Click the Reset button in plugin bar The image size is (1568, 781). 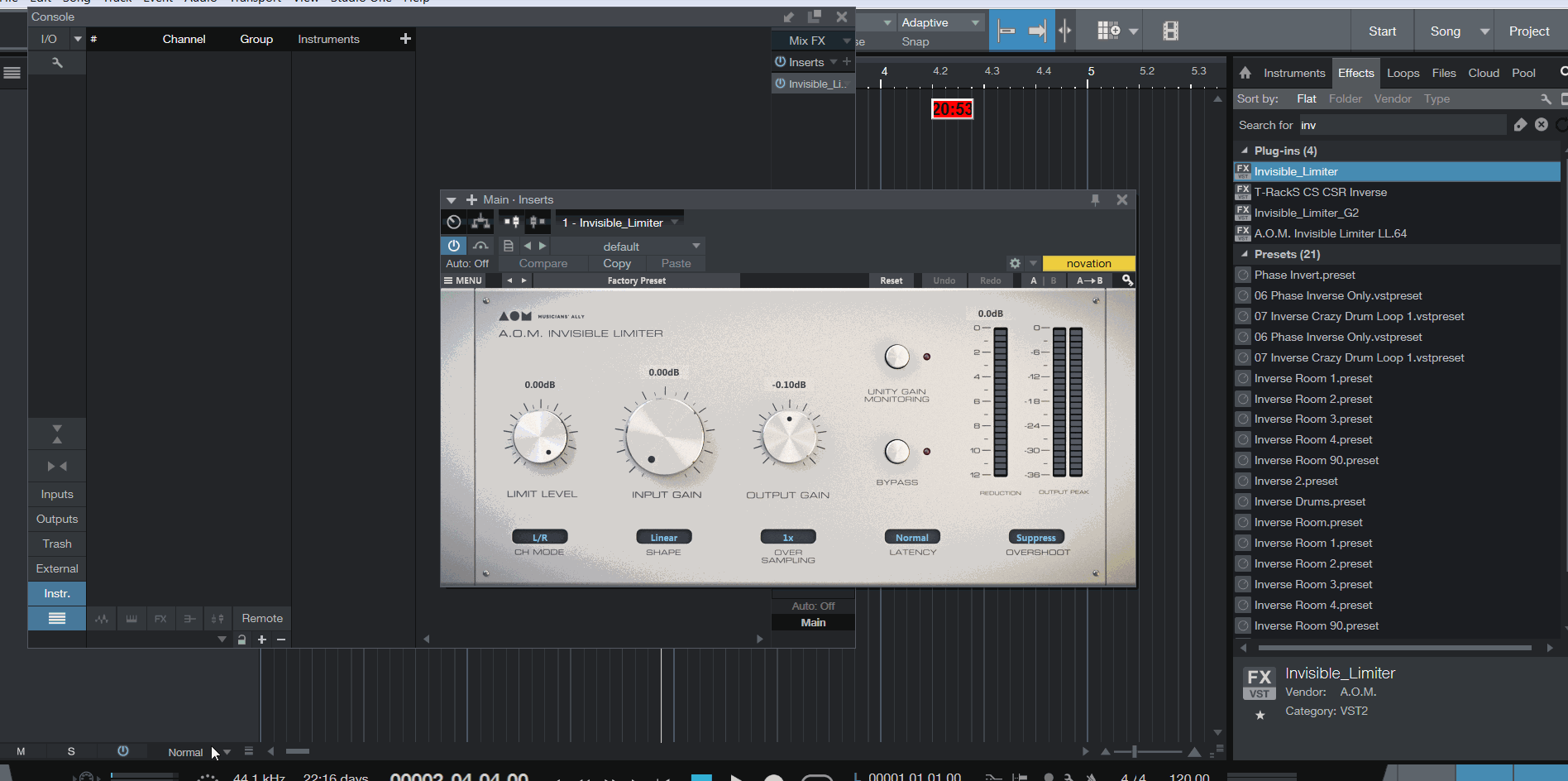(x=892, y=280)
